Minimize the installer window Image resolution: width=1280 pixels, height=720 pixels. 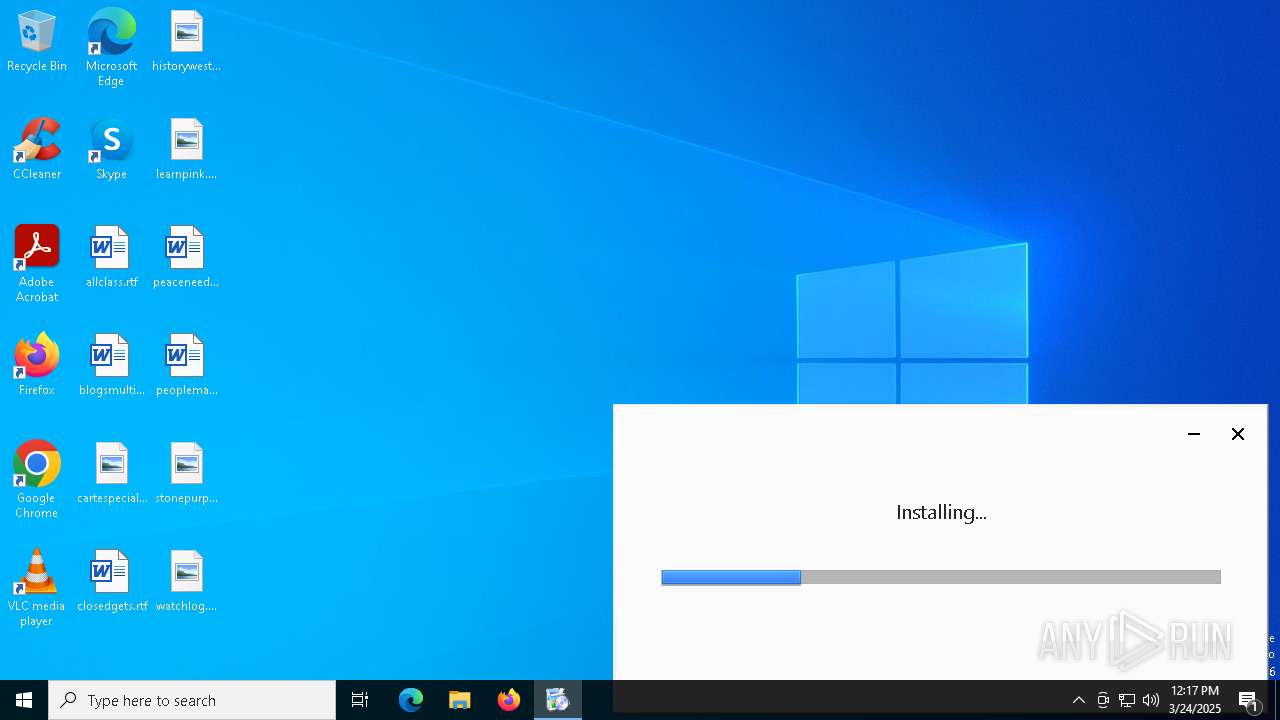(x=1194, y=434)
